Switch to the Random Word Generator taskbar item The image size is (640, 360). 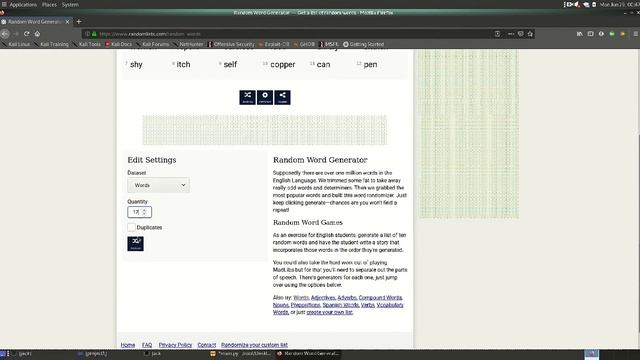[x=308, y=354]
